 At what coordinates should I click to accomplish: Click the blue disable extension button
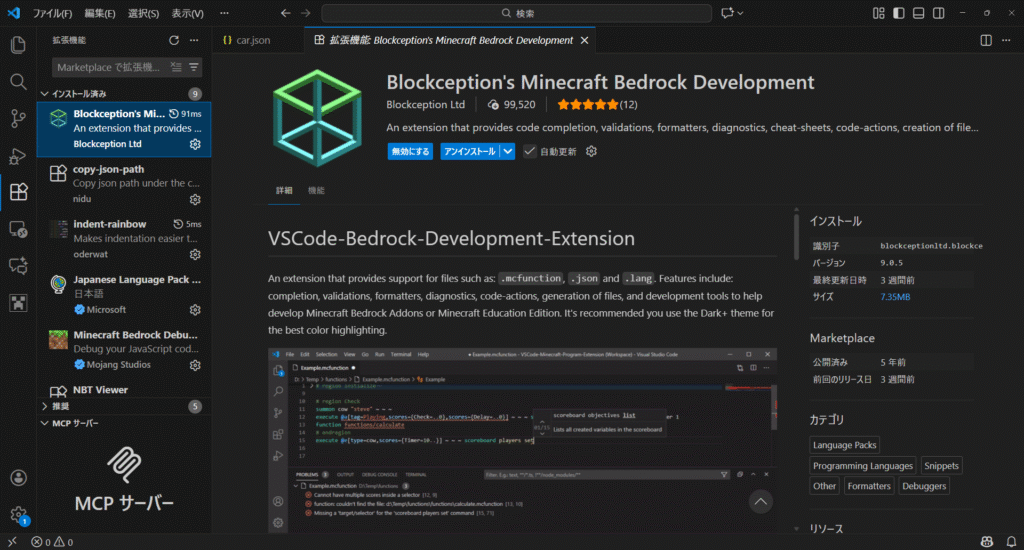[x=410, y=151]
